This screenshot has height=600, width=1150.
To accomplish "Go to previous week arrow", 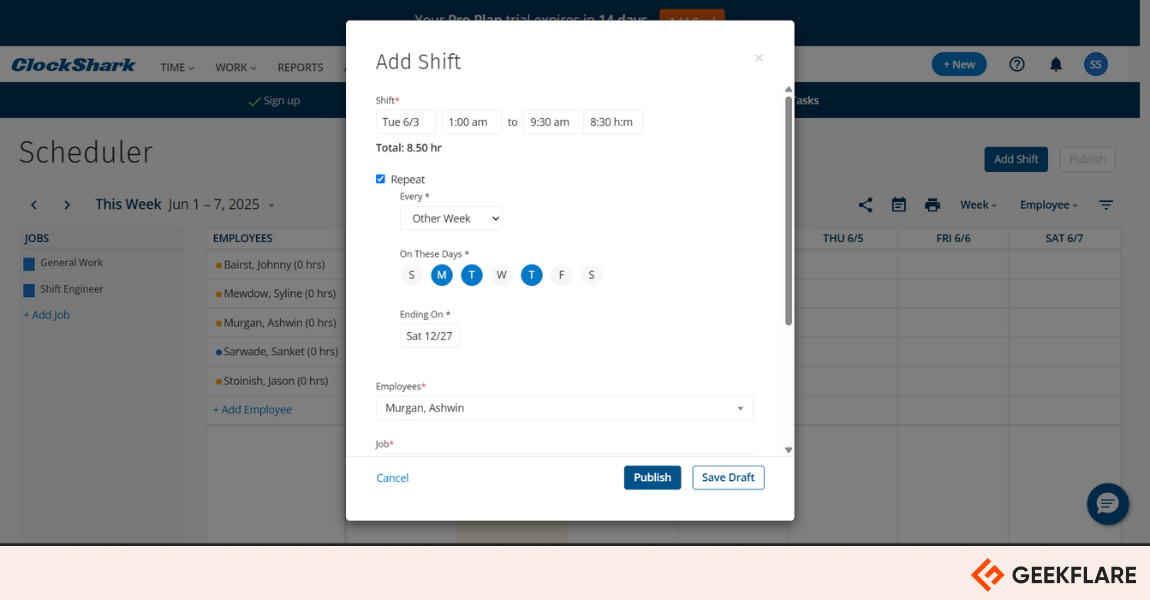I will (34, 205).
